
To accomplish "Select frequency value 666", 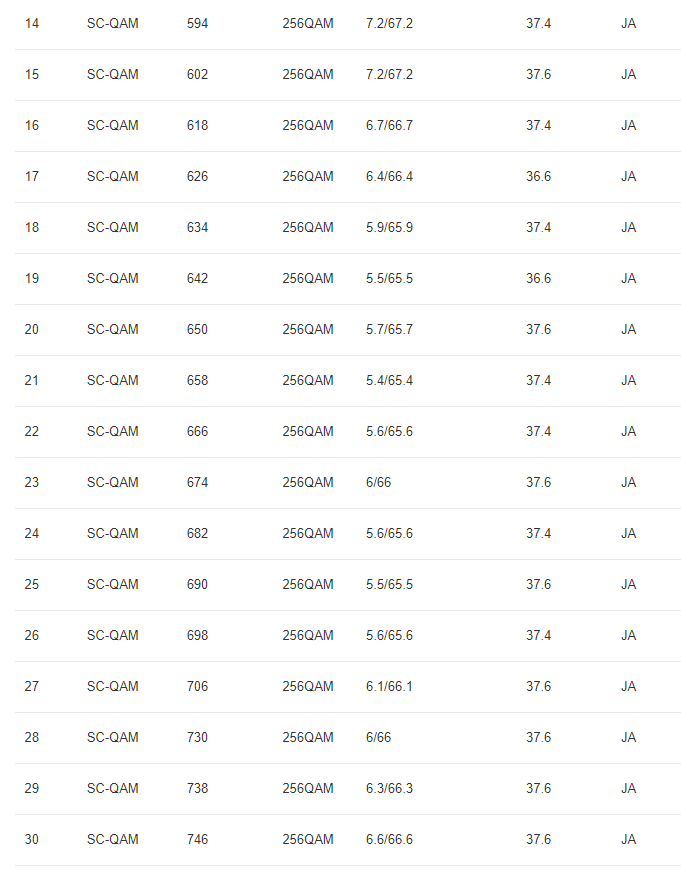I will (197, 431).
